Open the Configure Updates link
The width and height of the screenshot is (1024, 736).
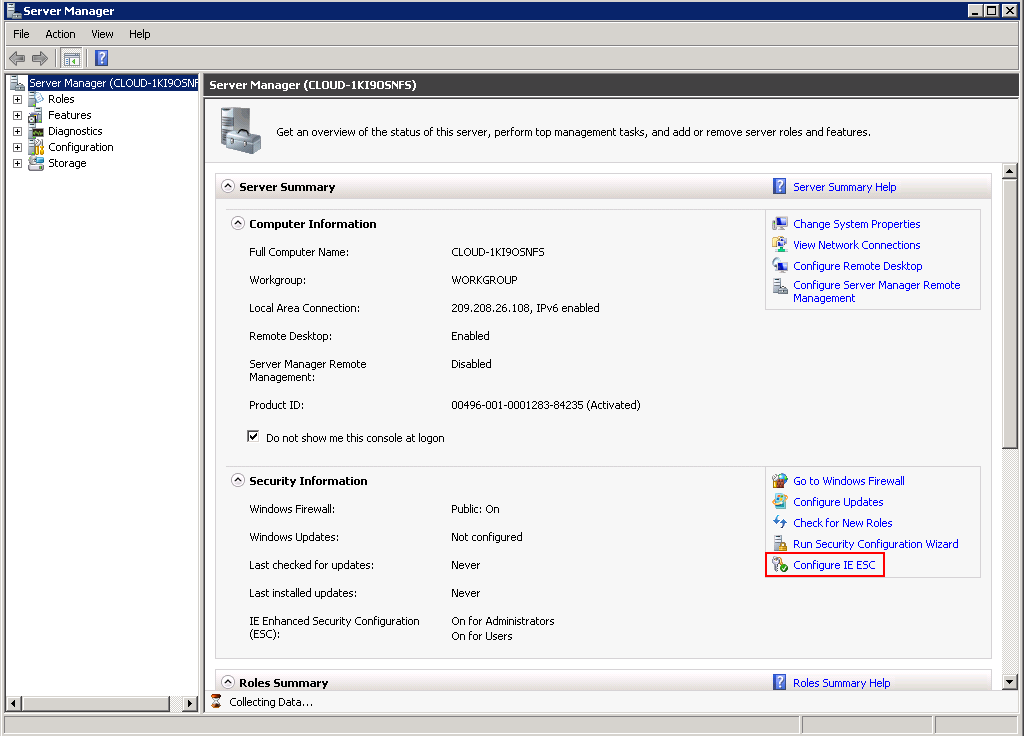pyautogui.click(x=838, y=502)
